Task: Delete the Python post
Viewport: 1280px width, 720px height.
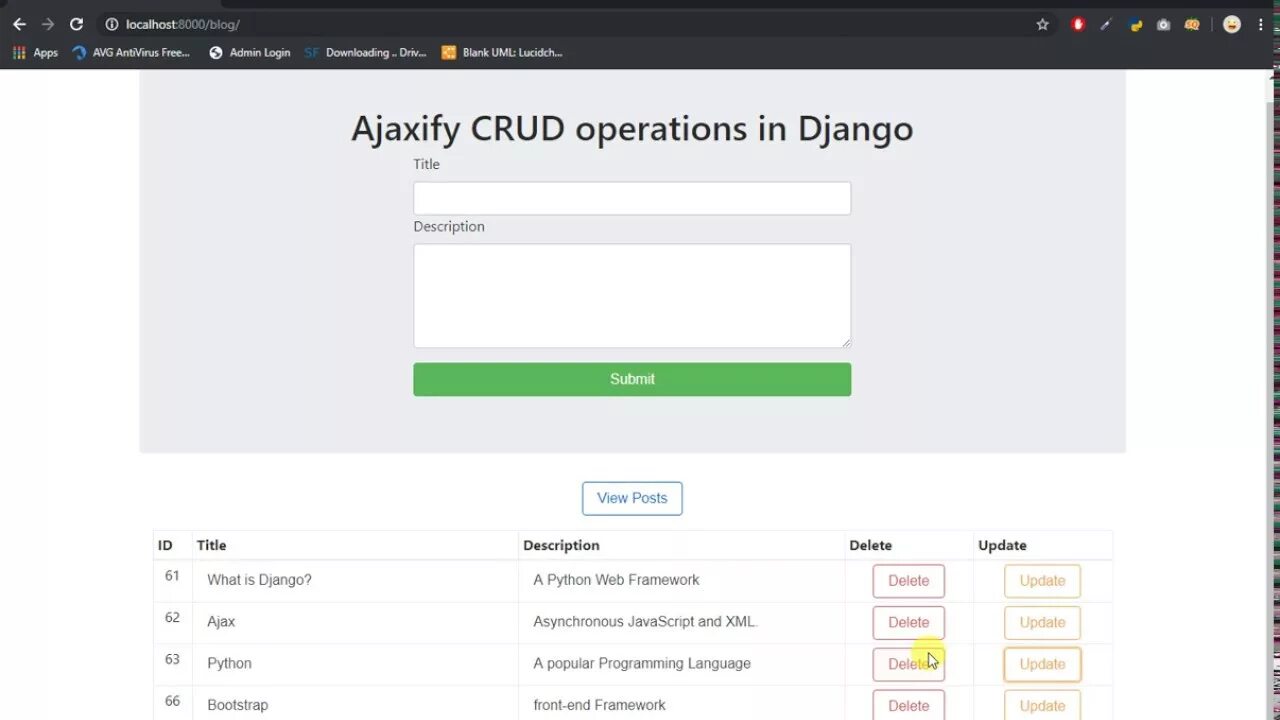Action: click(x=908, y=664)
